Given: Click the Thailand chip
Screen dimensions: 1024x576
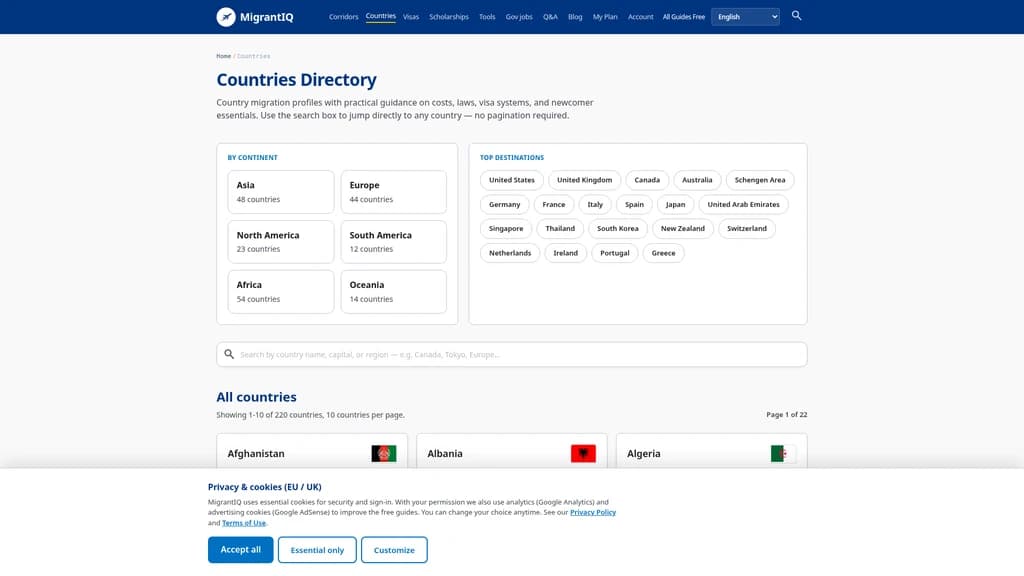Looking at the screenshot, I should point(560,229).
